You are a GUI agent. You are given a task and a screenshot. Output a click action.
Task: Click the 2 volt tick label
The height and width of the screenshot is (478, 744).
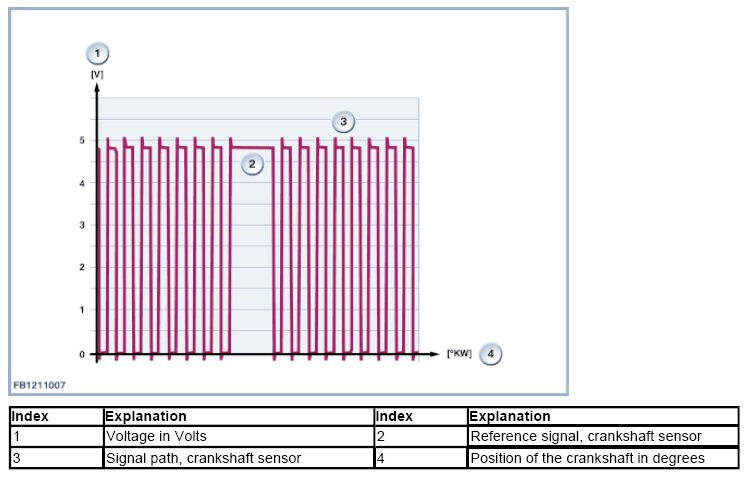coord(83,268)
